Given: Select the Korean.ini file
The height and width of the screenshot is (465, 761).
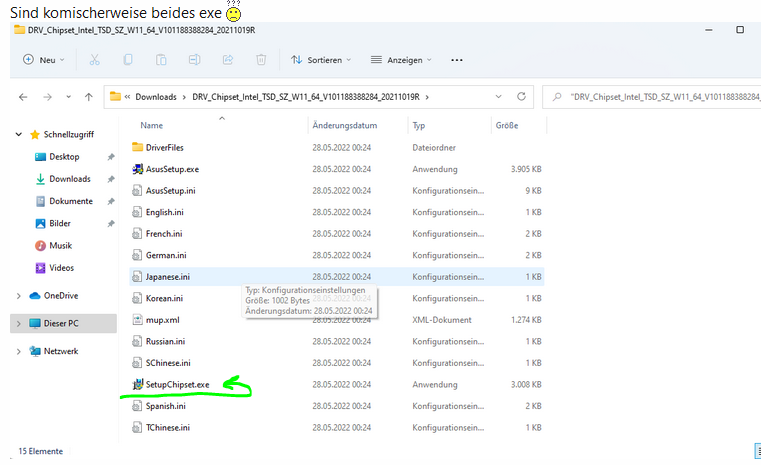Looking at the screenshot, I should tap(164, 299).
